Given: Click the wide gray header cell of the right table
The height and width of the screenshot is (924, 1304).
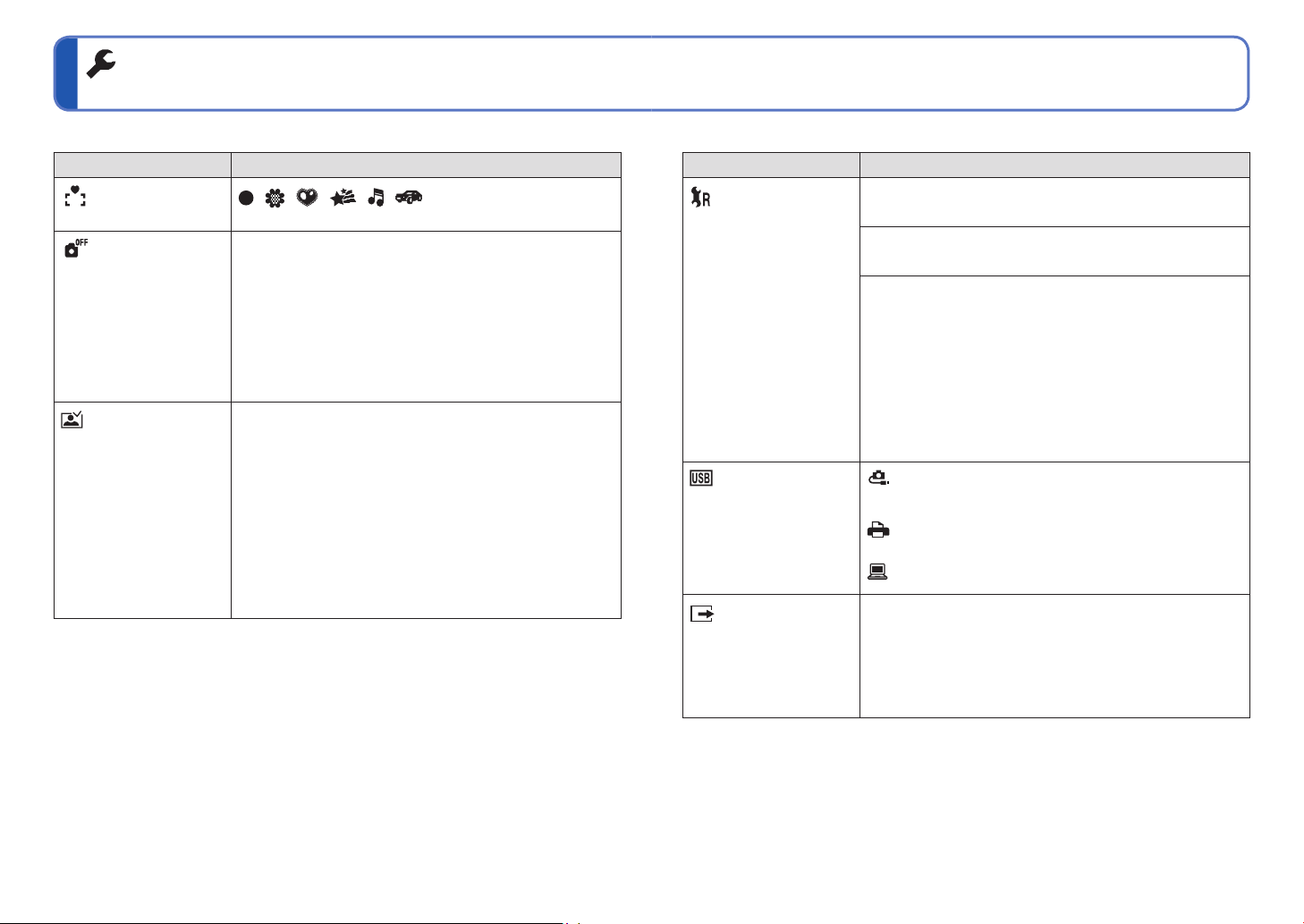Looking at the screenshot, I should pyautogui.click(x=1054, y=165).
